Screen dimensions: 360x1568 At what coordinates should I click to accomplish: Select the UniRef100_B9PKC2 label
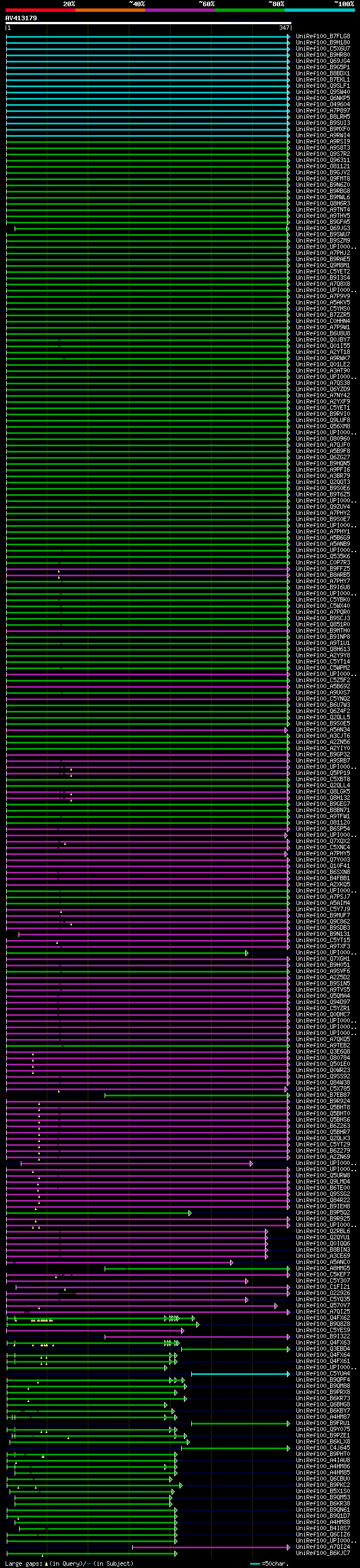tap(323, 1485)
